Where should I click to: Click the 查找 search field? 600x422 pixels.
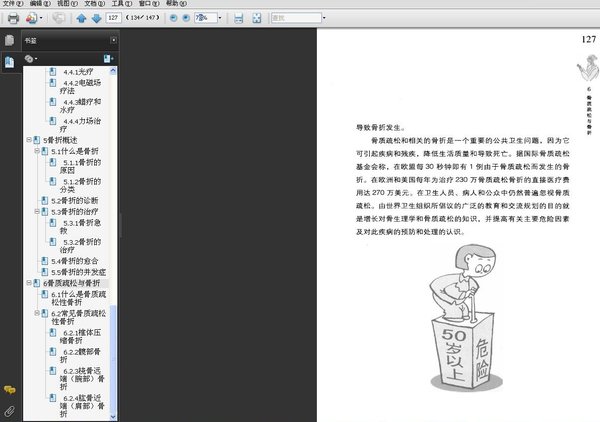(x=296, y=18)
